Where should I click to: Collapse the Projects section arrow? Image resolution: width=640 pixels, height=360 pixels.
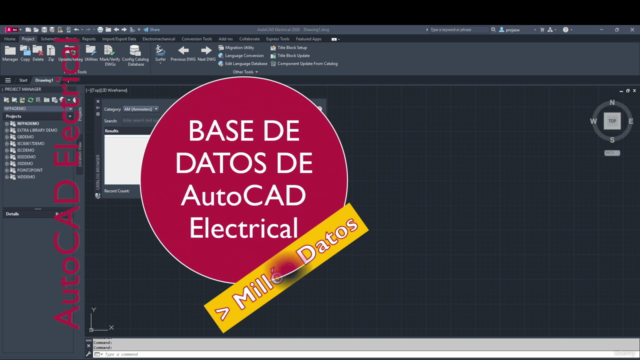(70, 116)
